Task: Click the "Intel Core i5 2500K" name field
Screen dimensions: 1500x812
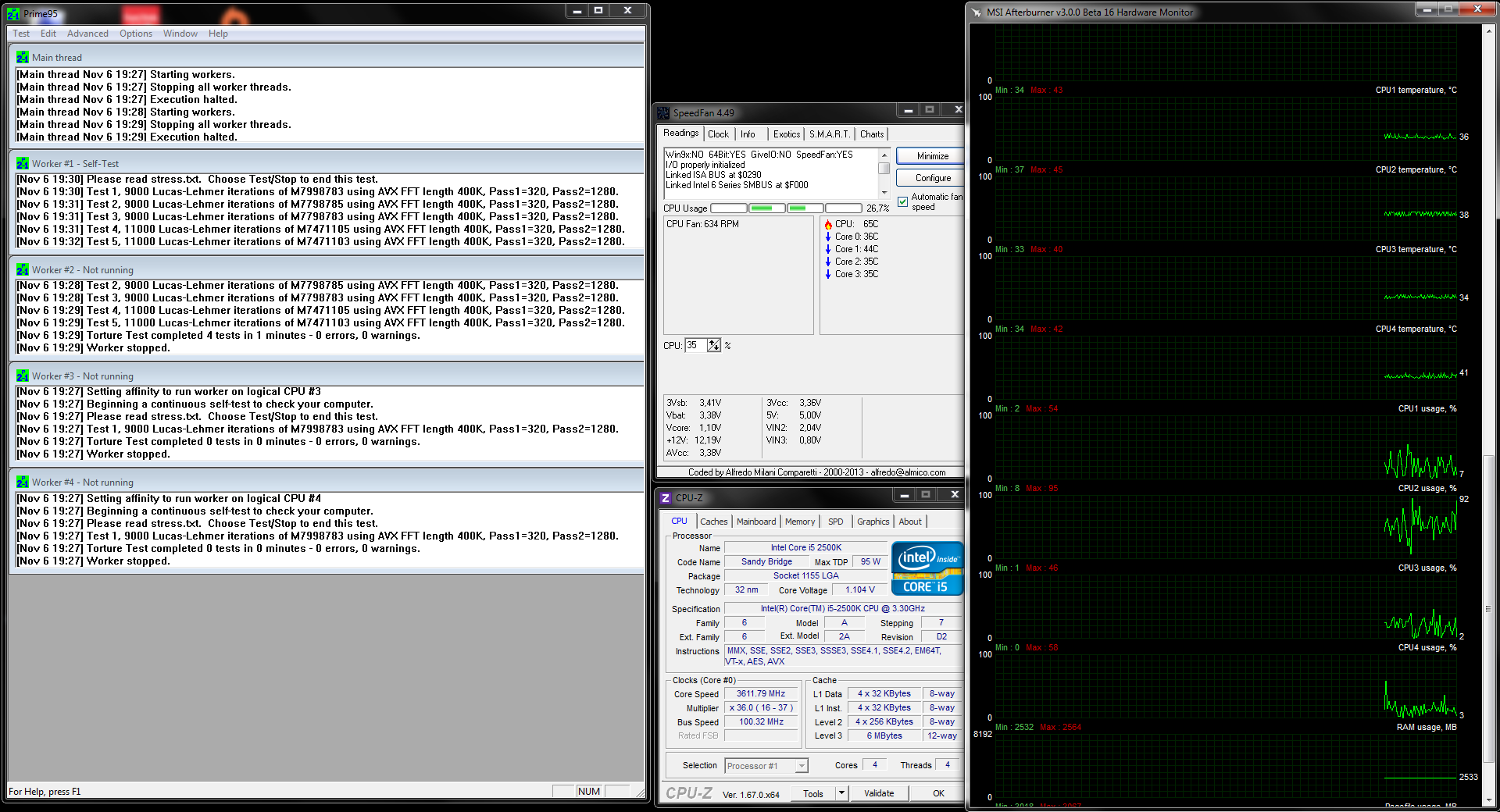Action: point(806,547)
